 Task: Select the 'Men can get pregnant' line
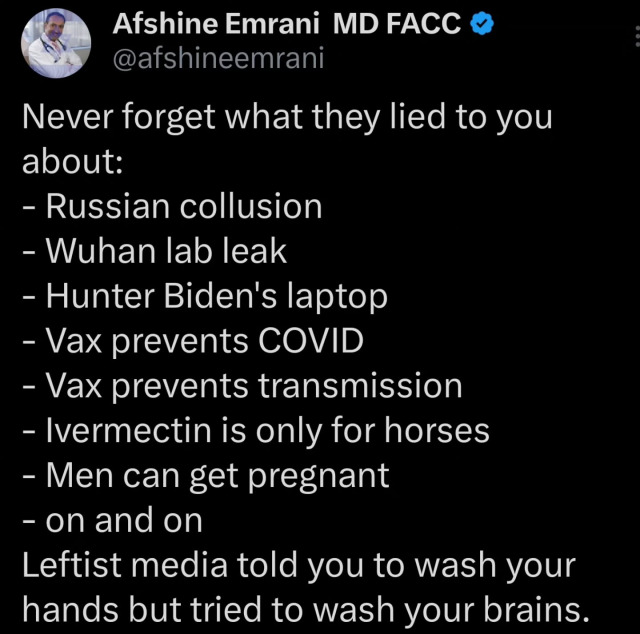[x=206, y=476]
